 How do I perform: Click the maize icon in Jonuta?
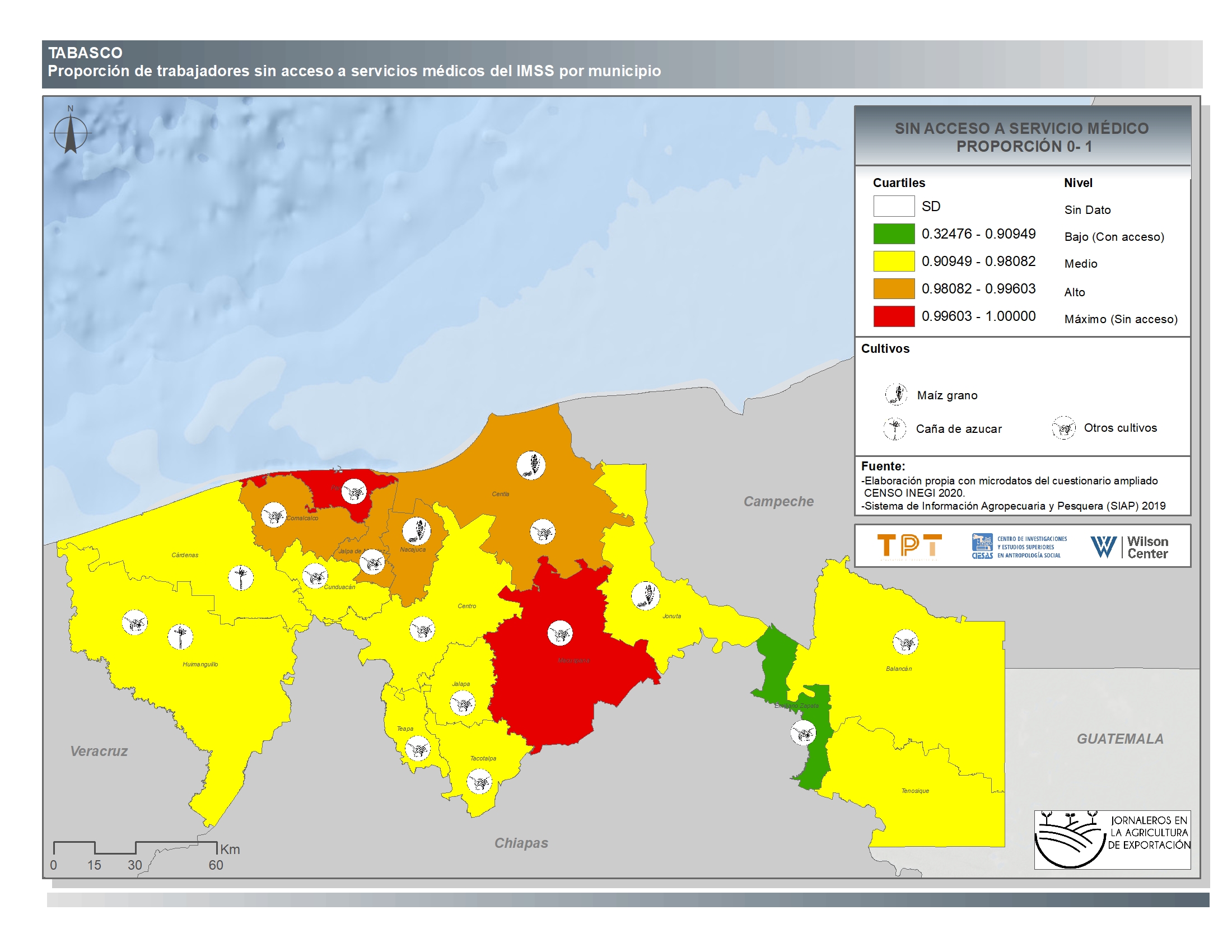click(645, 596)
